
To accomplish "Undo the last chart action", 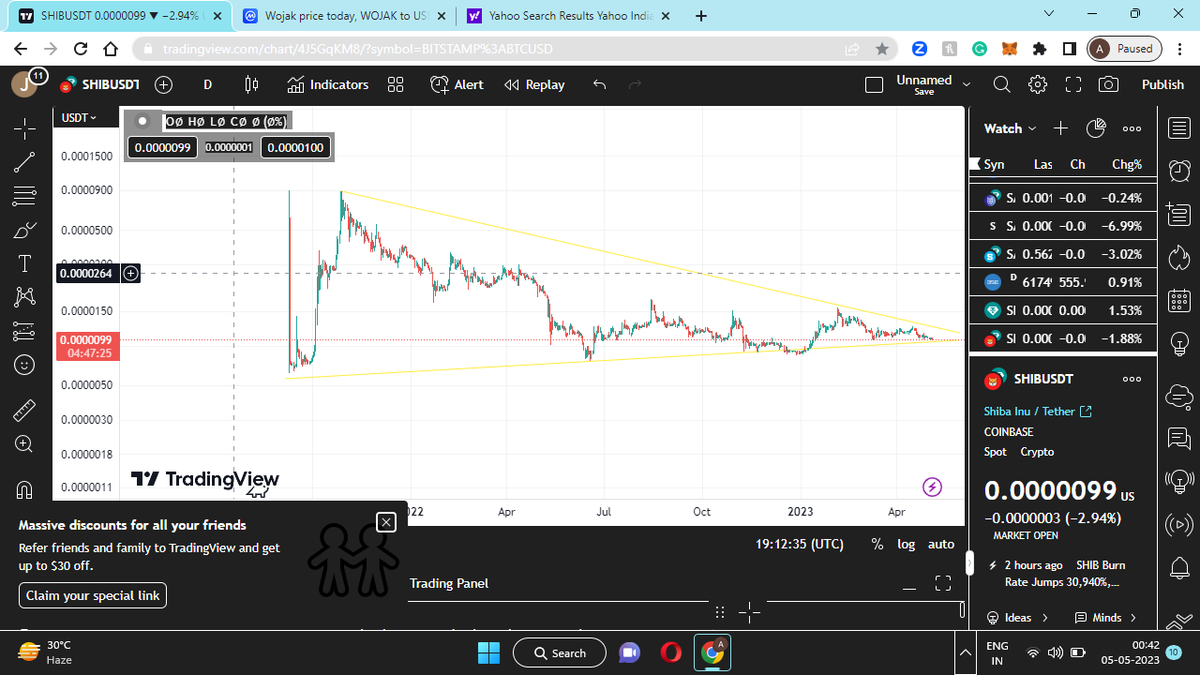I will 600,85.
